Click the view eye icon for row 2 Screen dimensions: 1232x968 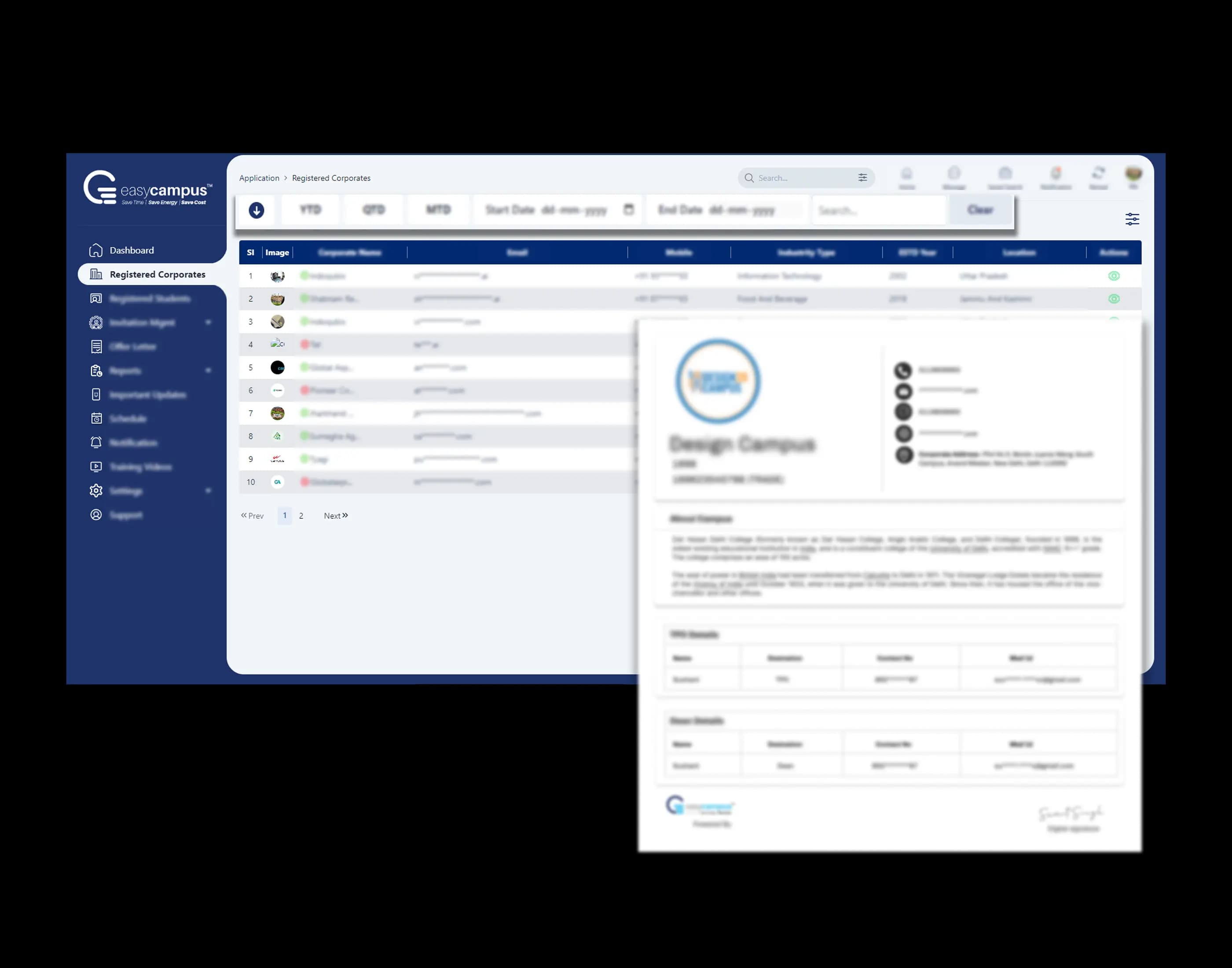1114,299
